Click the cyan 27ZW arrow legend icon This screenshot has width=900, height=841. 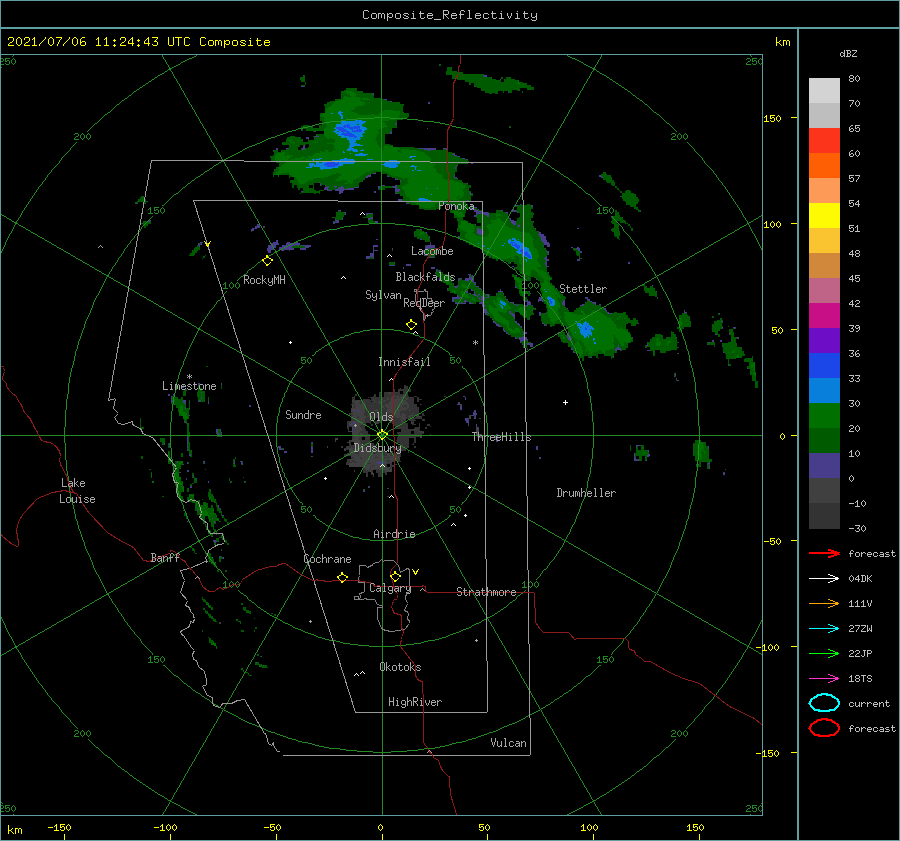click(x=824, y=629)
